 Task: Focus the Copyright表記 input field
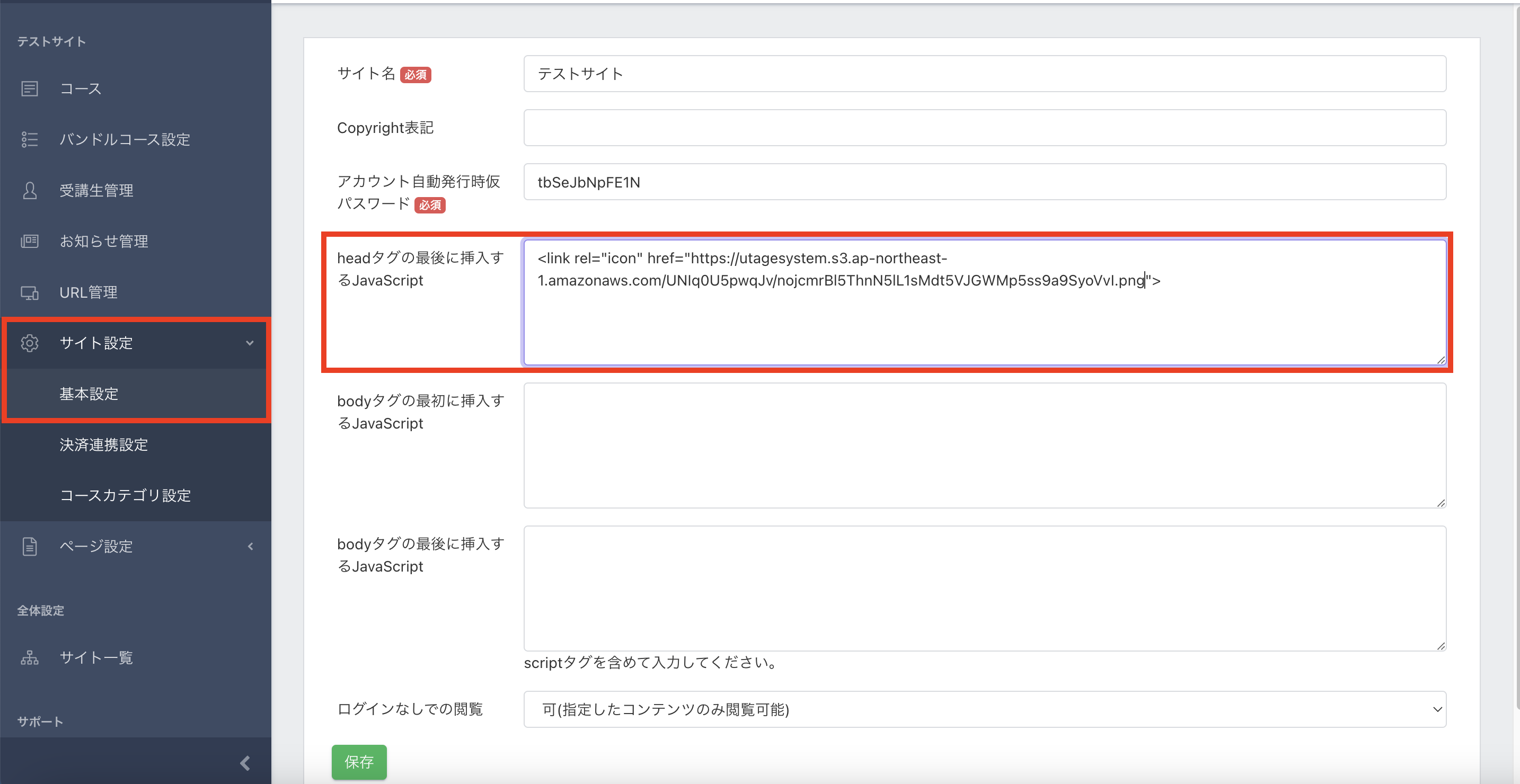(984, 128)
